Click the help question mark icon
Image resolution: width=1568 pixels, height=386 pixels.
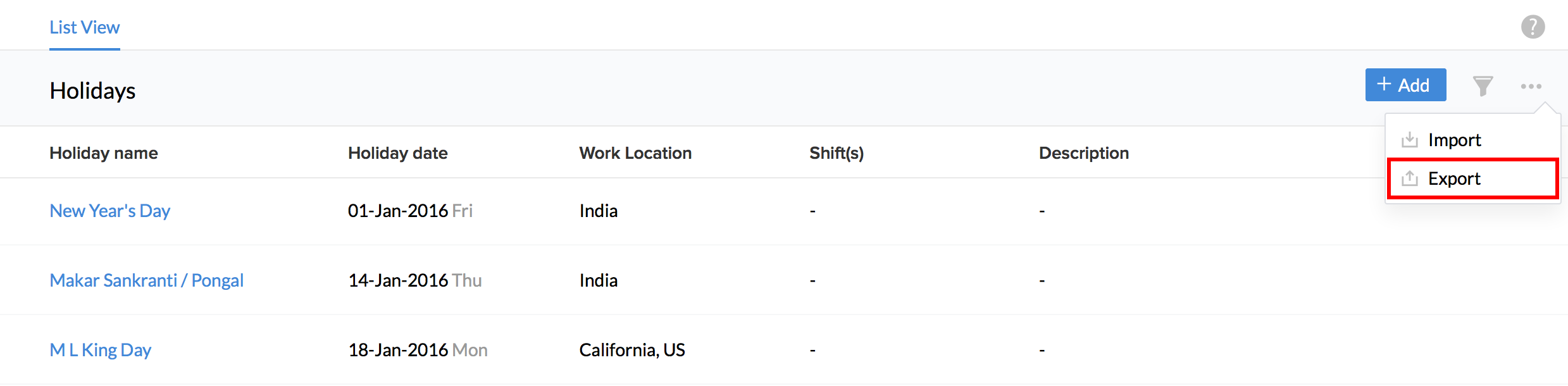coord(1533,27)
